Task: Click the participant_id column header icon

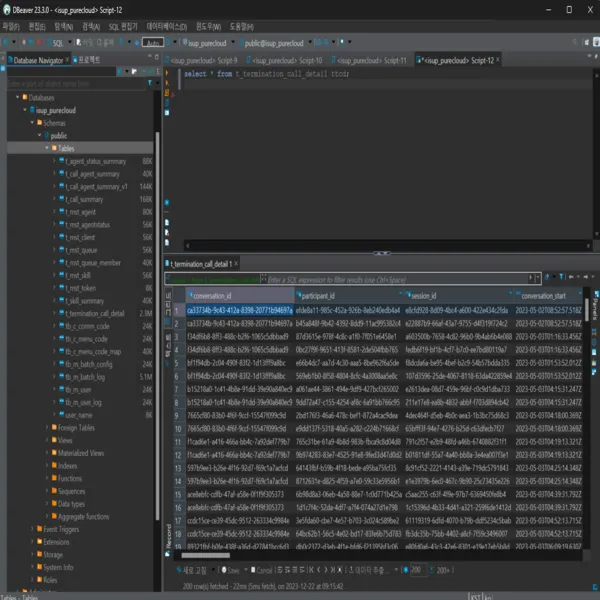Action: tap(301, 296)
